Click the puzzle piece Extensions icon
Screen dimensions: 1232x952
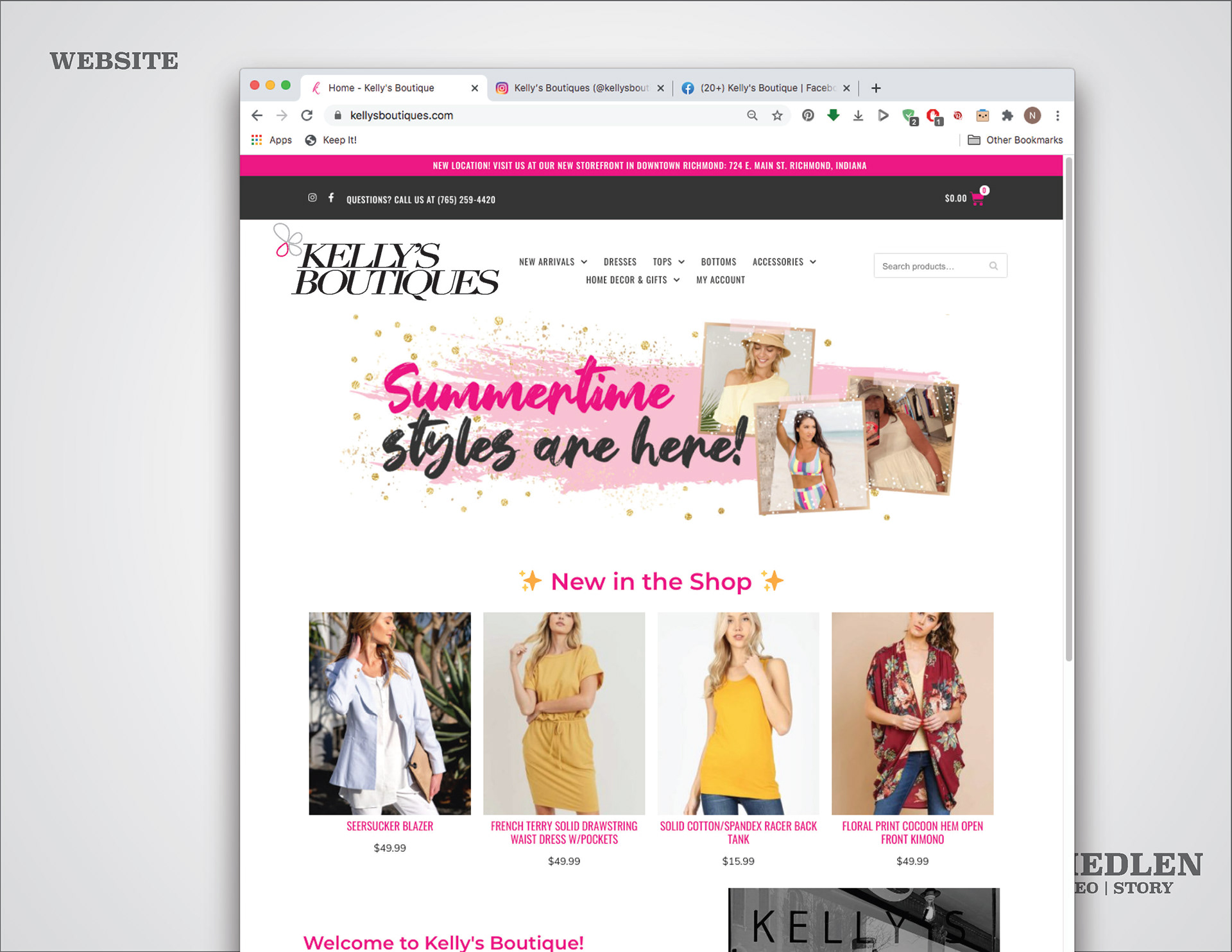pyautogui.click(x=1007, y=115)
